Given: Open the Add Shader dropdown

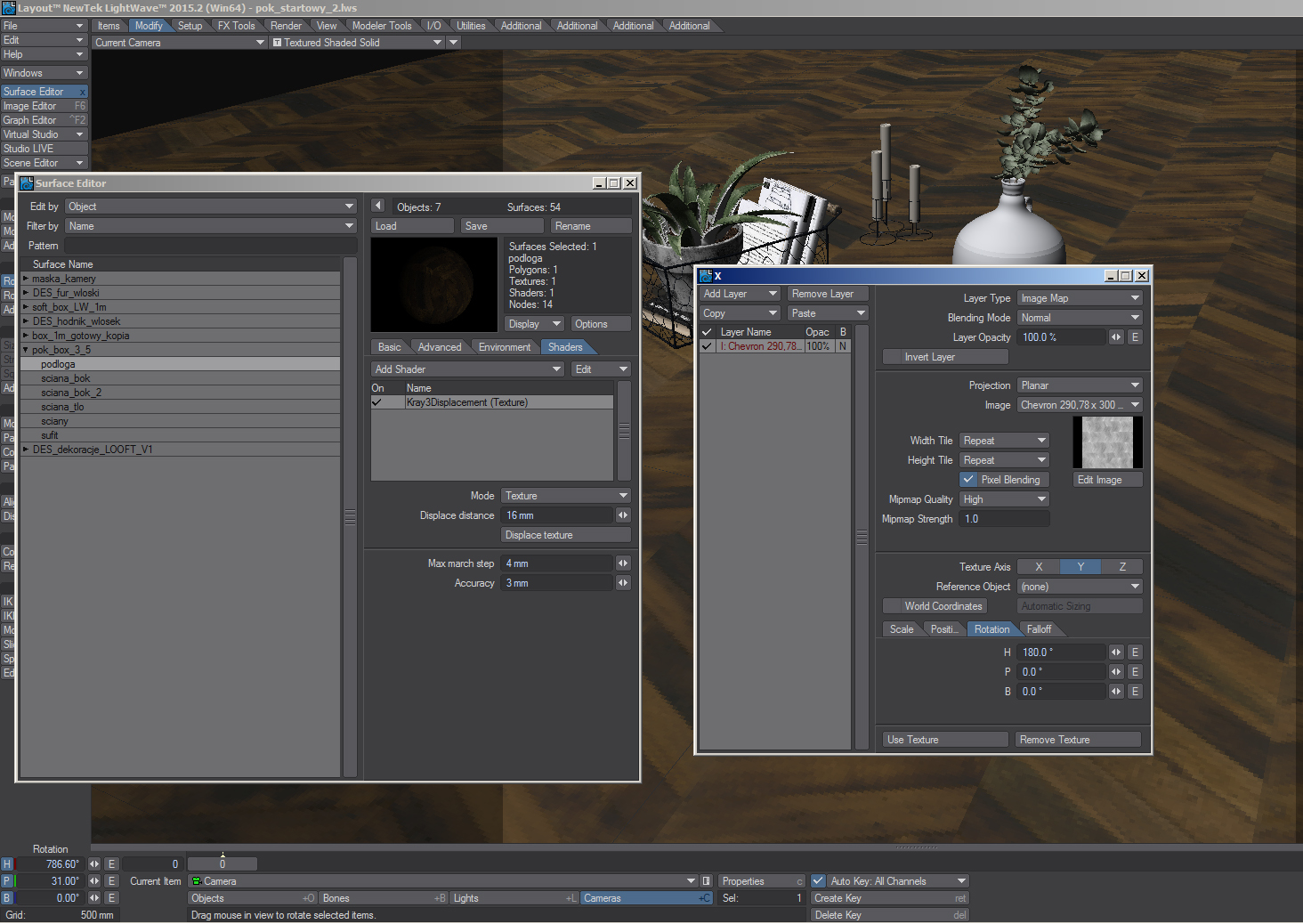Looking at the screenshot, I should click(467, 369).
